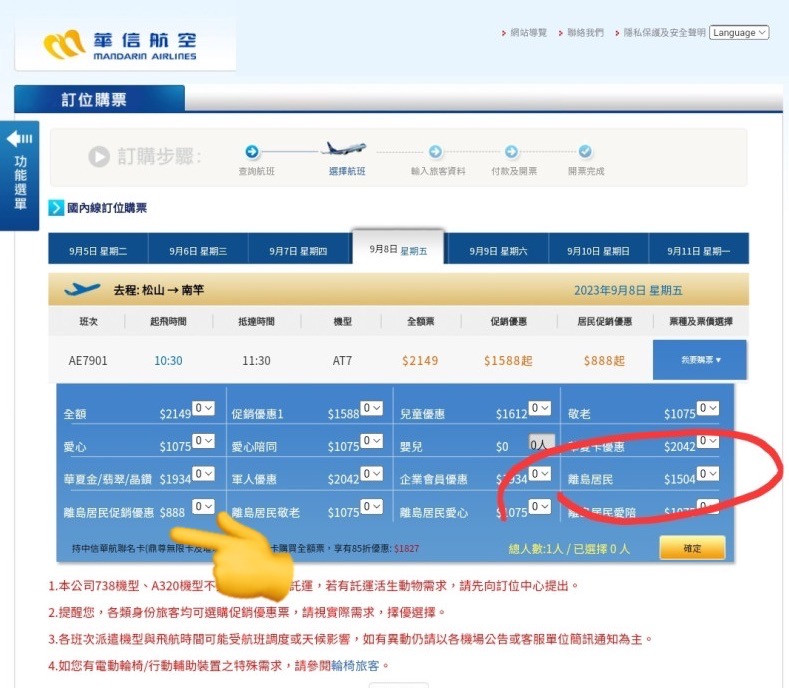The image size is (789, 688).
Task: Open the 功能選單 side menu arrow
Action: (20, 138)
